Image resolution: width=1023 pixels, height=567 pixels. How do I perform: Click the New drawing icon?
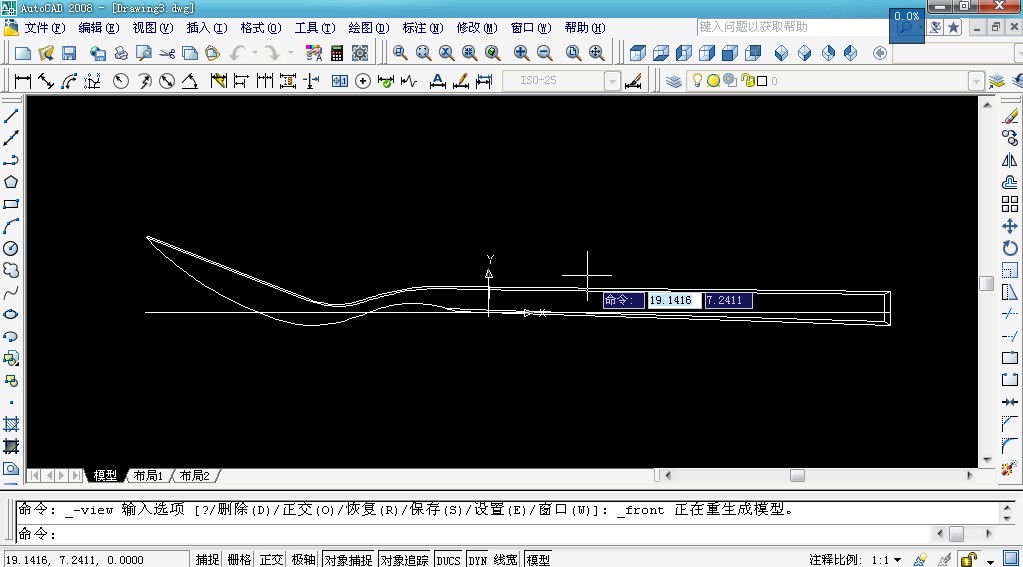point(23,54)
